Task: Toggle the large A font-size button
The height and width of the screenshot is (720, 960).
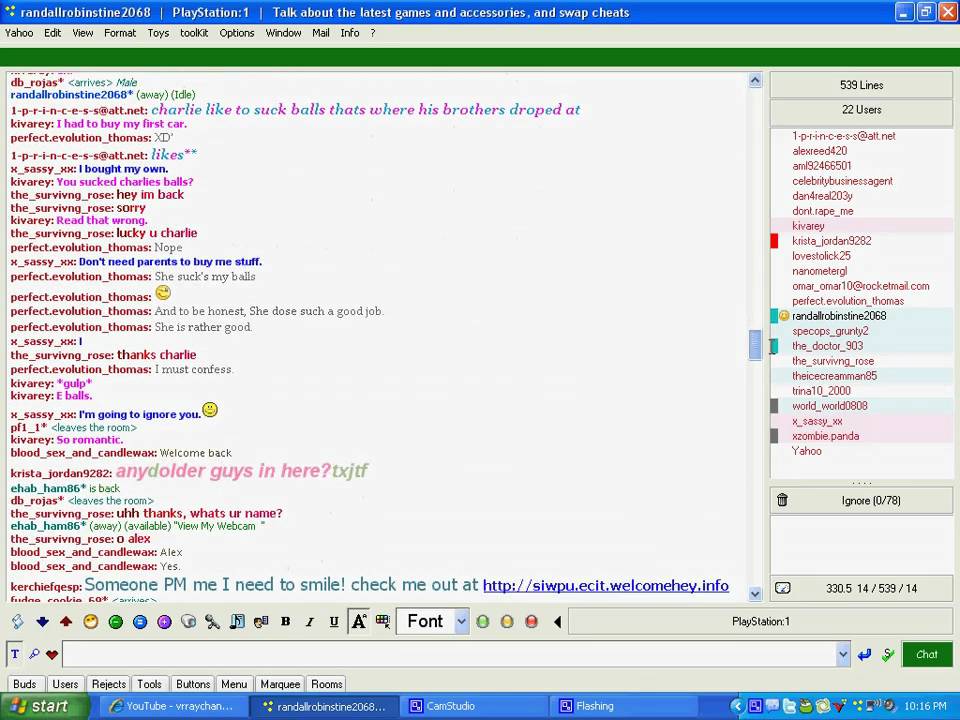Action: tap(359, 621)
